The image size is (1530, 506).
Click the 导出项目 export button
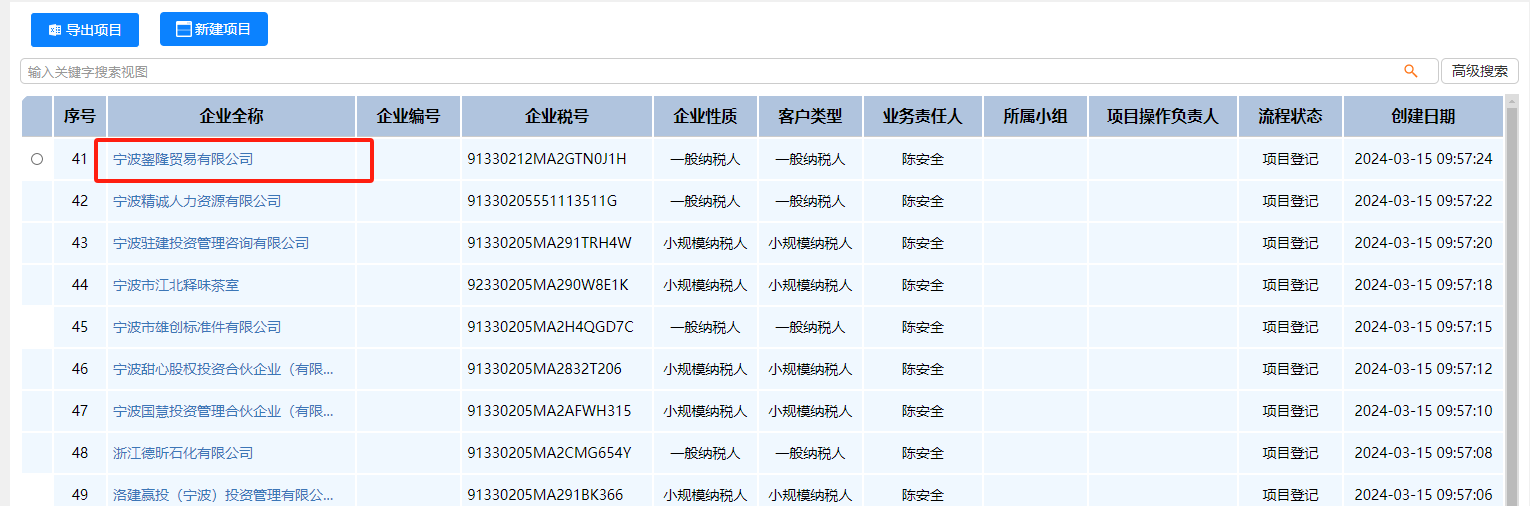tap(85, 30)
